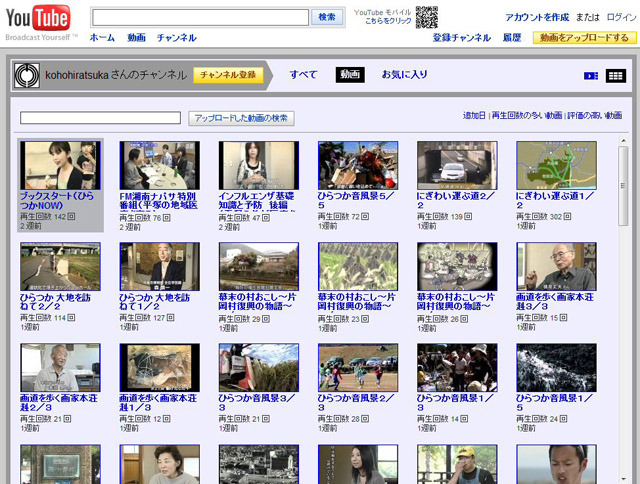The image size is (640, 484).
Task: Open ひらつか音風景2/3 thumbnail
Action: point(358,368)
